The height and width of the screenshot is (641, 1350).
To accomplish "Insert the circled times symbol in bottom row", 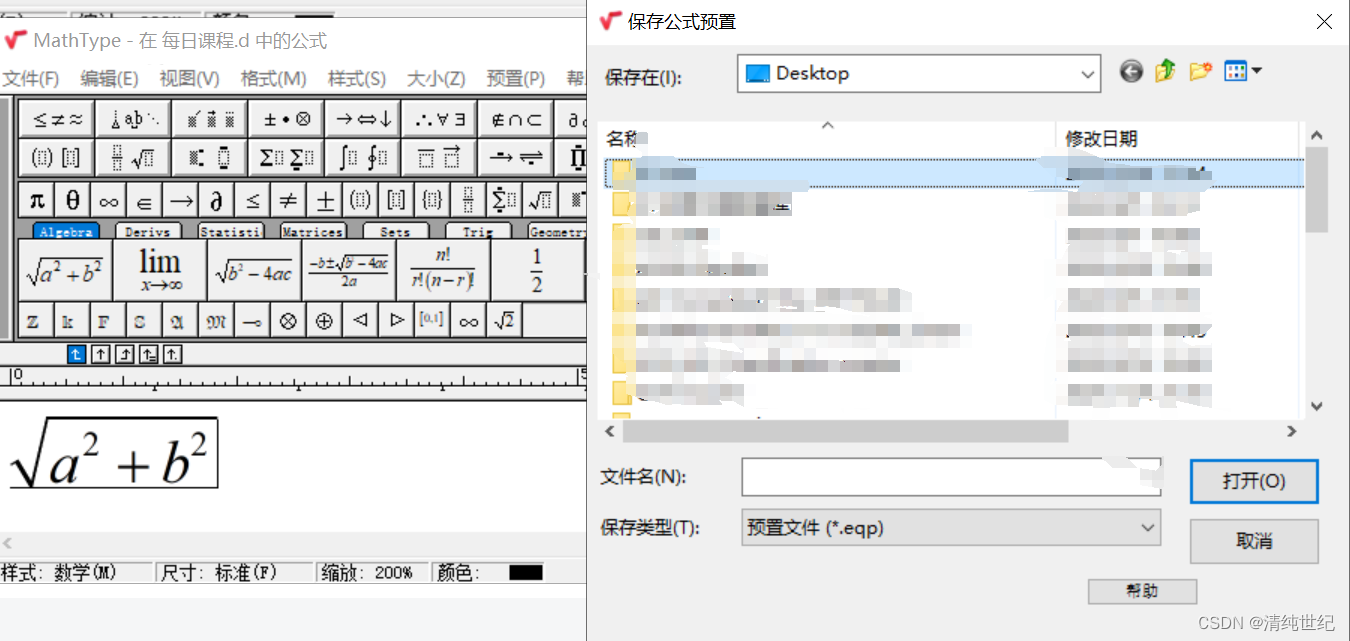I will (x=288, y=321).
